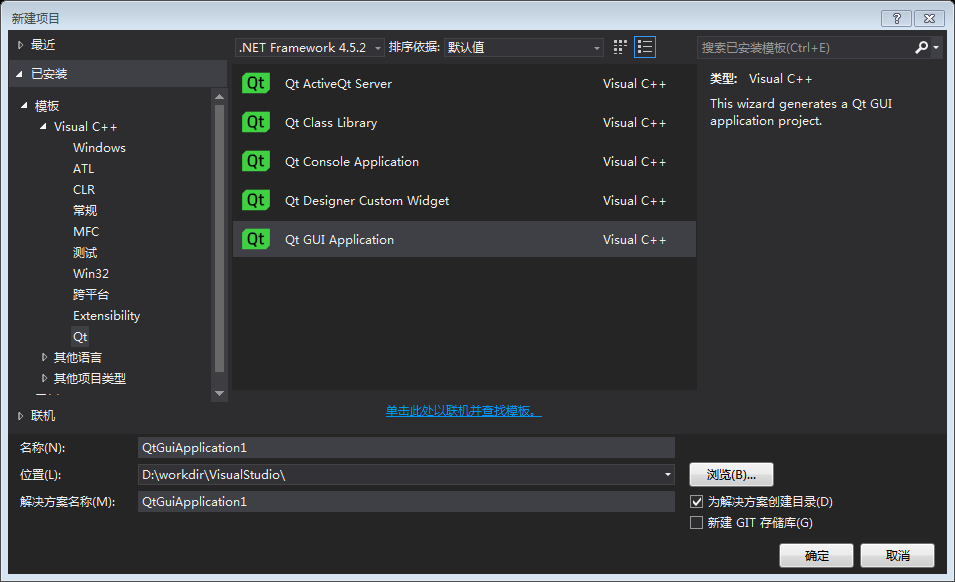Screen dimensions: 955x582
Task: Select Extensibility template category
Action: click(107, 316)
